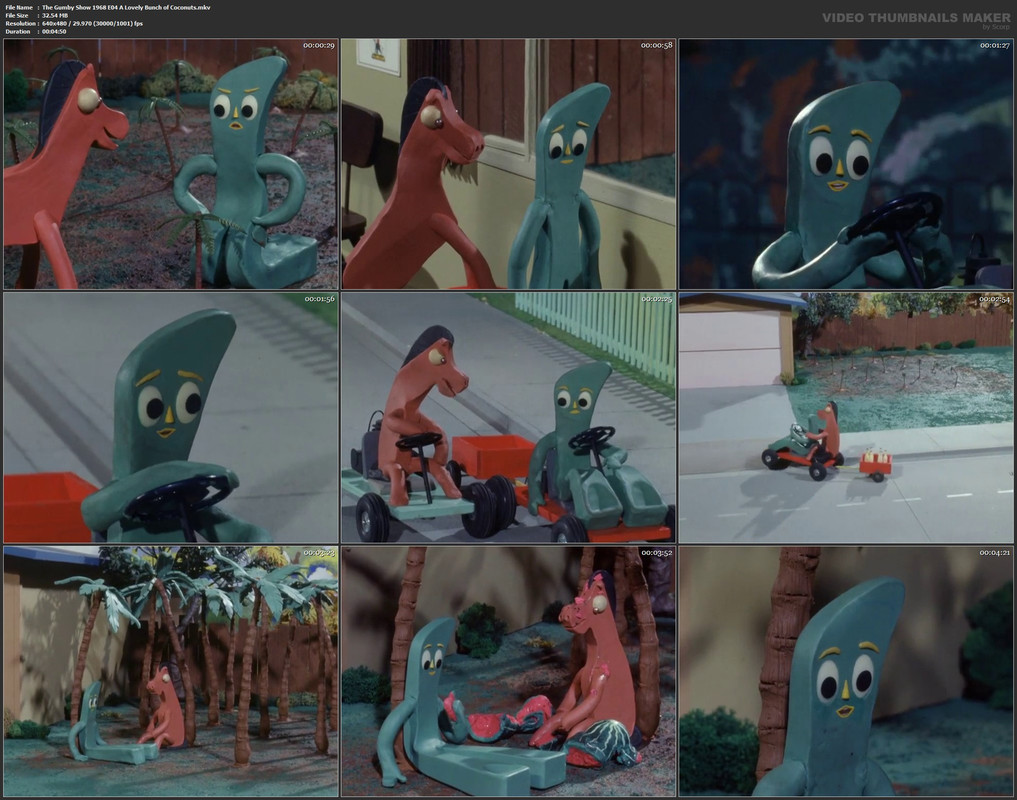
Task: Click the resolution value 640x480 / 29.970 fps
Action: point(92,23)
